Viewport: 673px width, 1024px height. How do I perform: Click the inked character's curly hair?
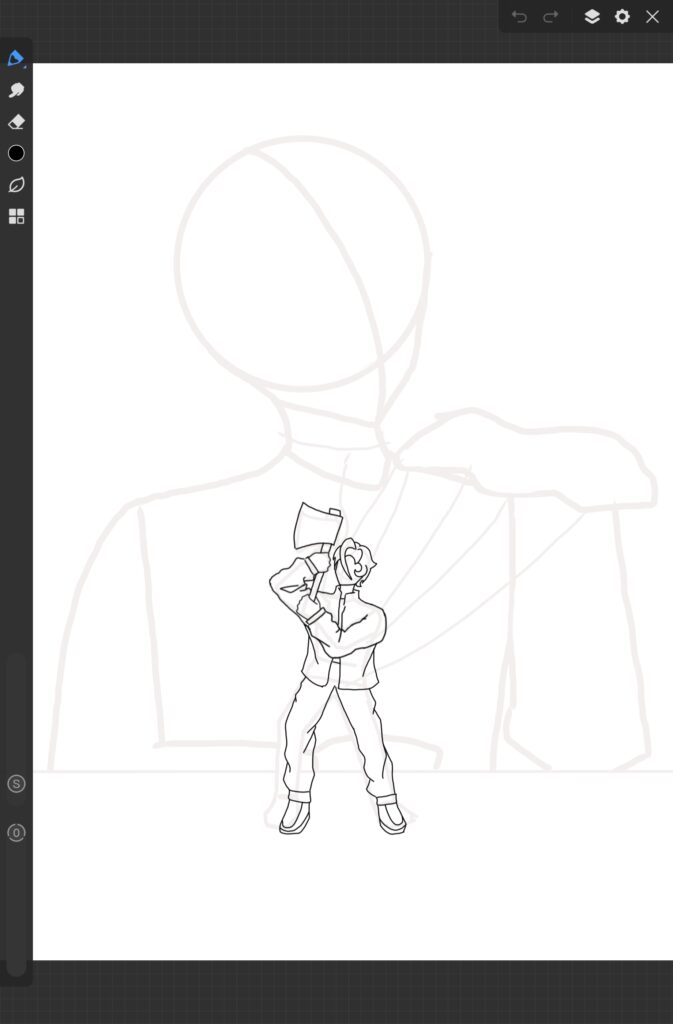354,560
